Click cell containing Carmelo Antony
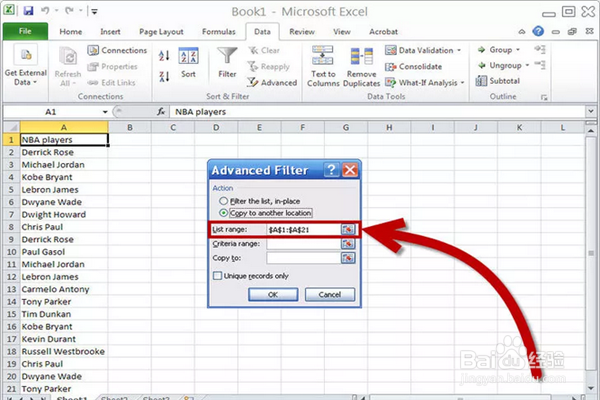Viewport: 600px width, 400px height. 64,289
